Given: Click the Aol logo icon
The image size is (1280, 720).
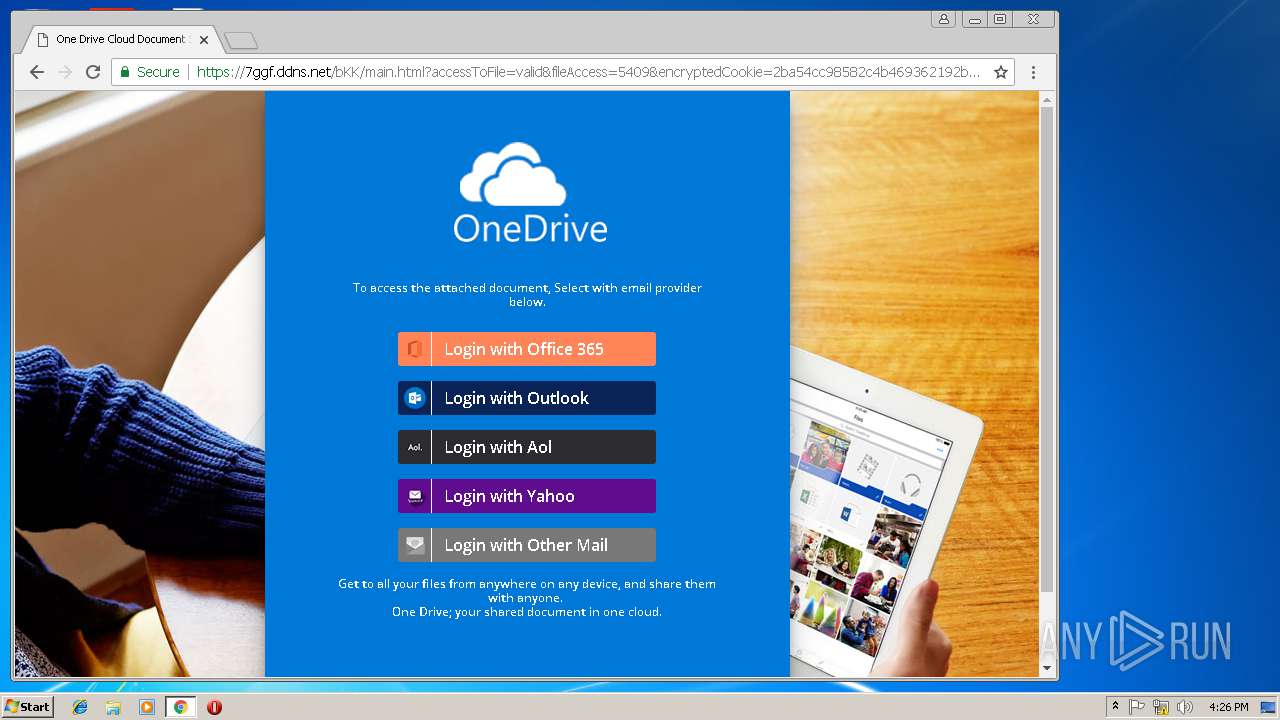Looking at the screenshot, I should click(414, 447).
